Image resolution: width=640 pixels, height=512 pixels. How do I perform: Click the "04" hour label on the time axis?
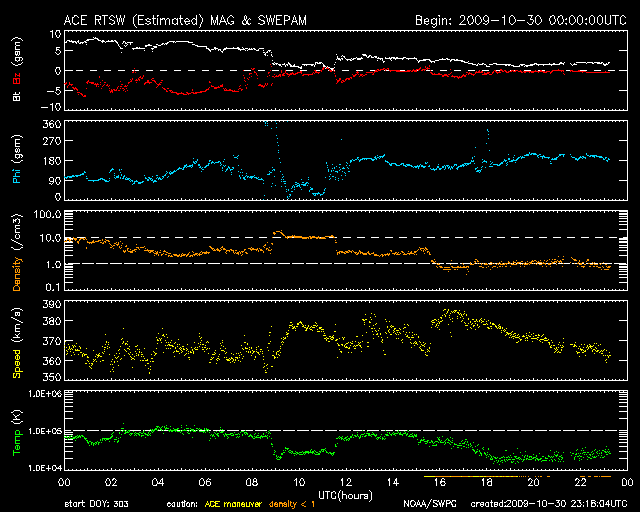158,483
